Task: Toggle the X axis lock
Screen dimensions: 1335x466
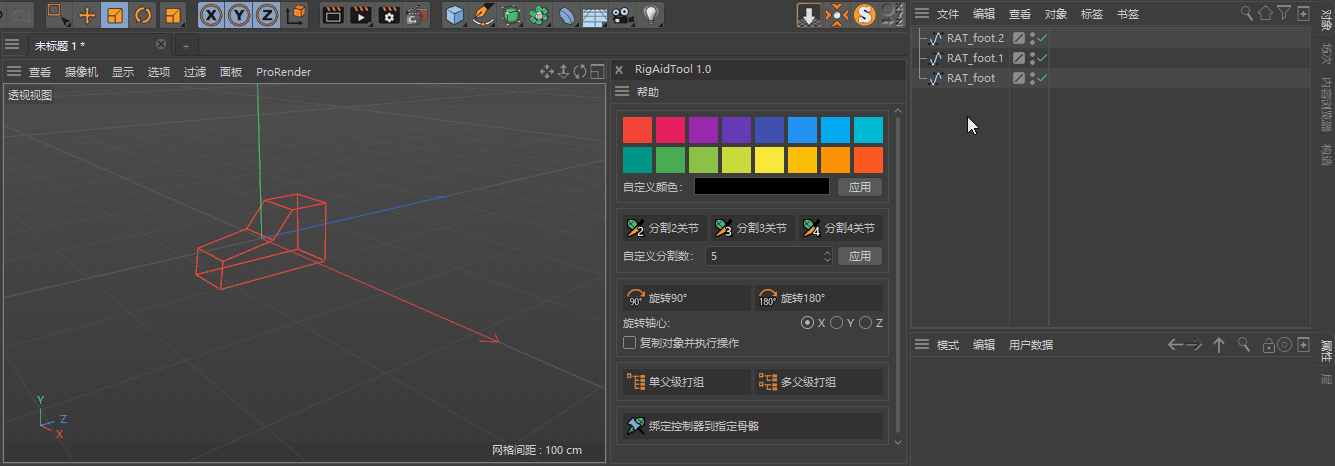Action: (x=211, y=14)
